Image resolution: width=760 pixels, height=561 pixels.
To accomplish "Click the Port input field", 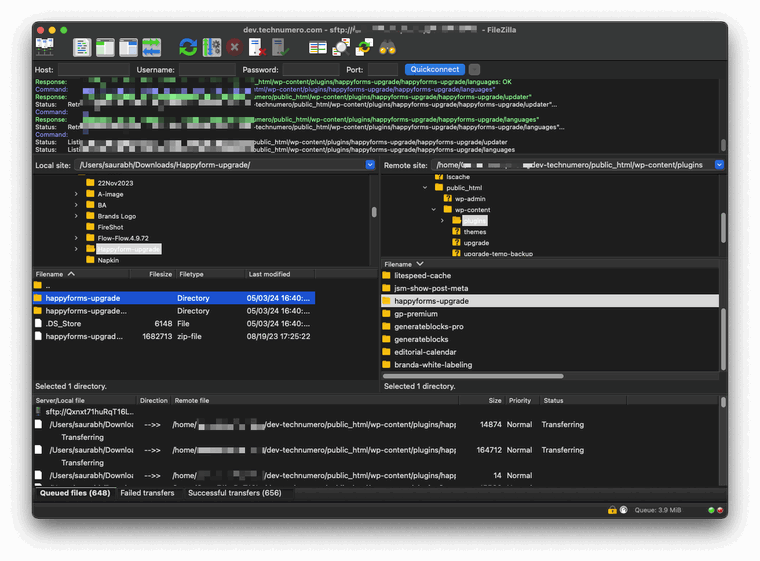I will 383,69.
